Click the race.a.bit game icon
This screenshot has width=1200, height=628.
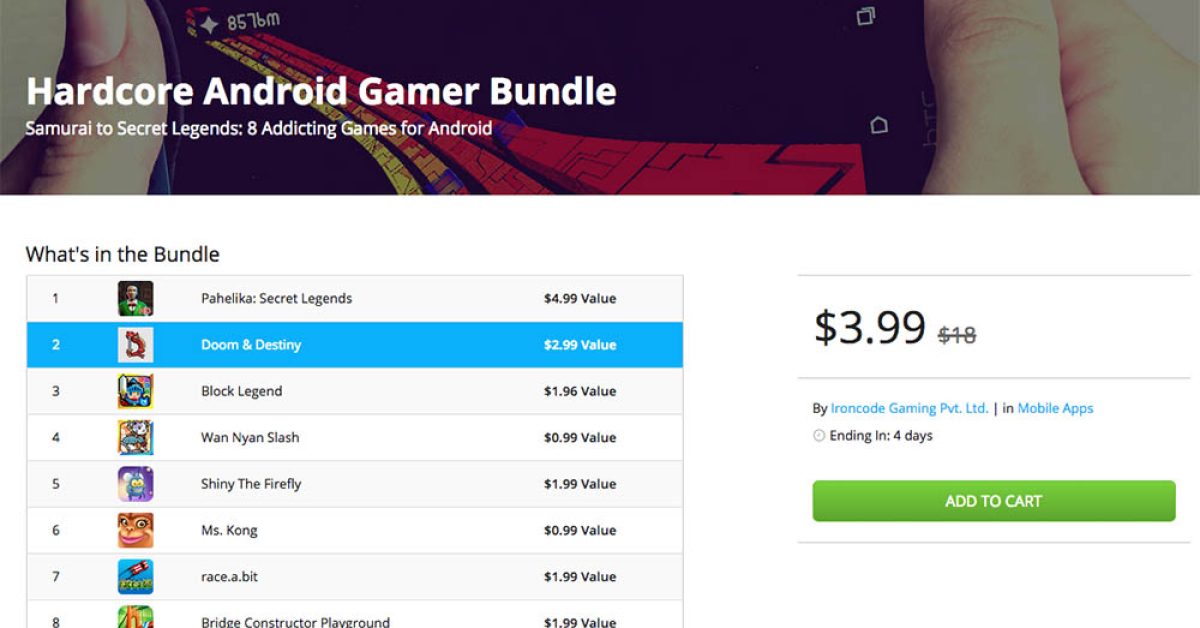(x=135, y=577)
